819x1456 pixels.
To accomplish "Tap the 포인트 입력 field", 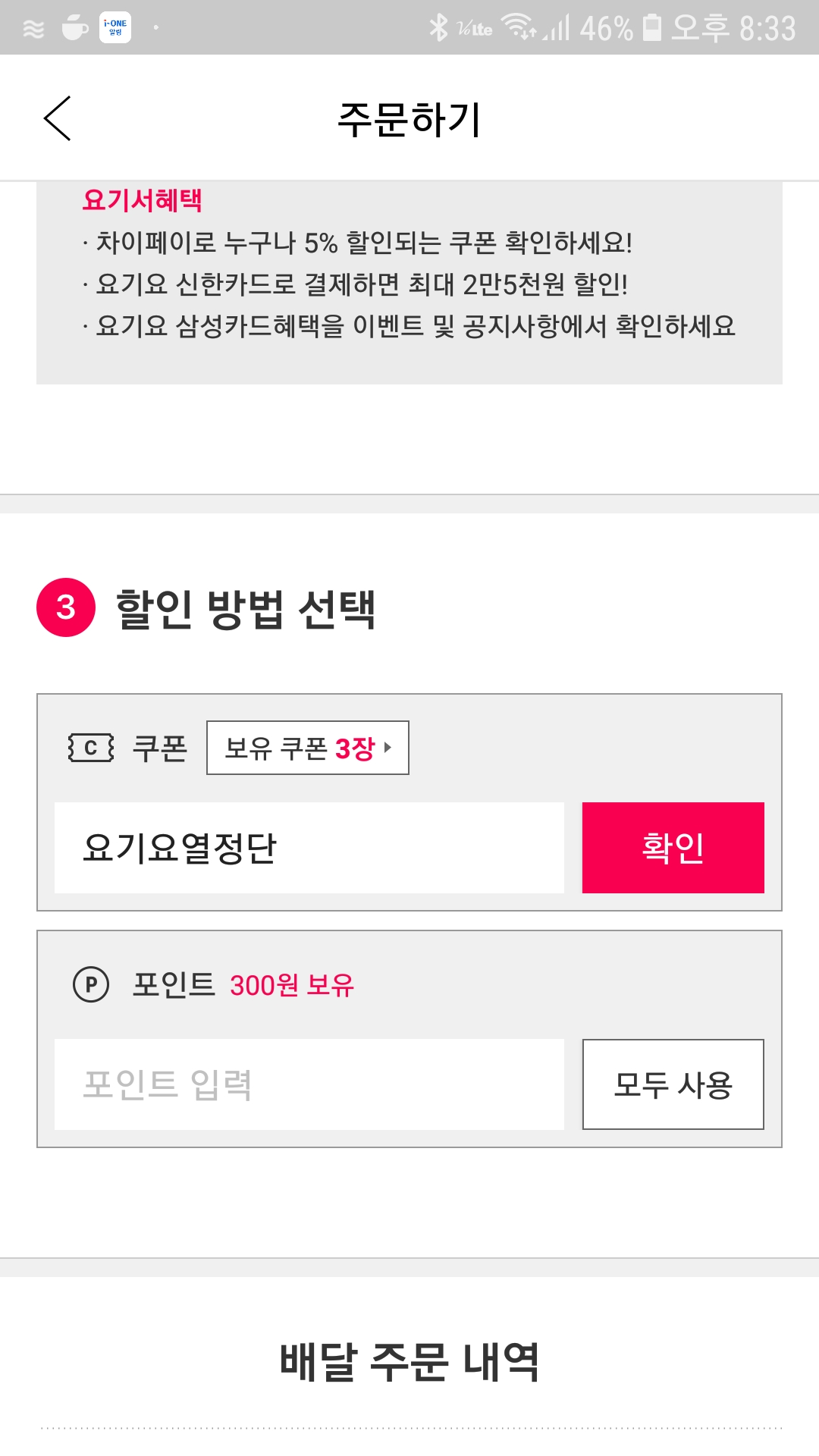I will point(309,1084).
